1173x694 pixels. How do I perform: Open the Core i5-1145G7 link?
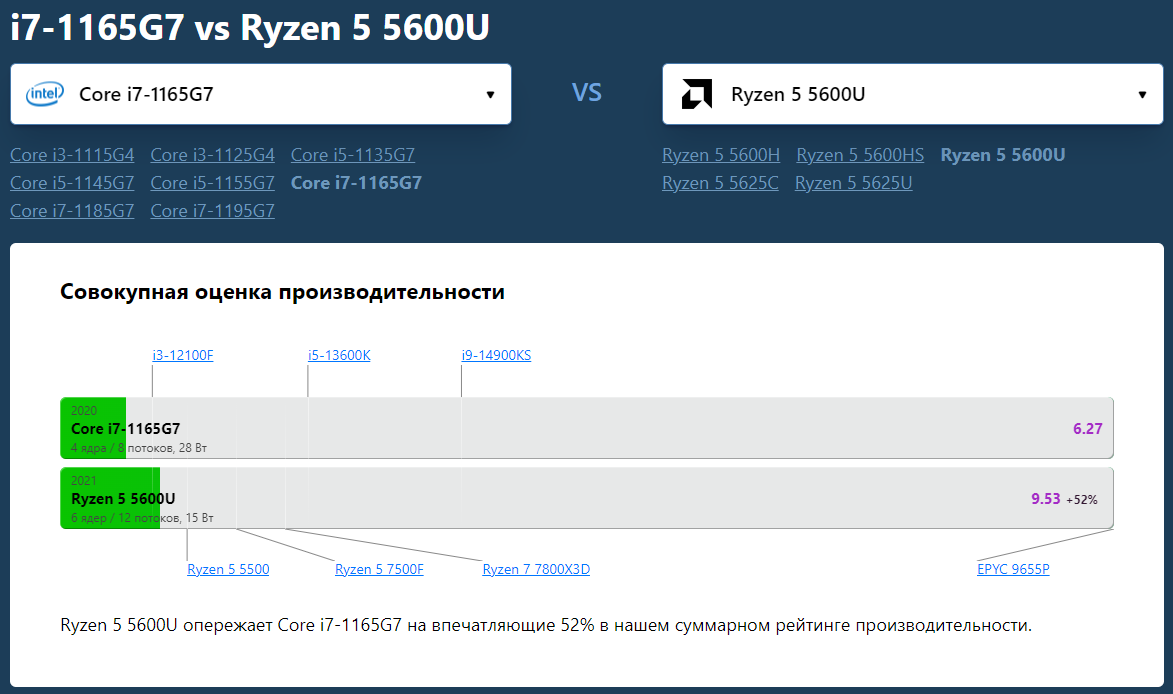click(x=73, y=182)
